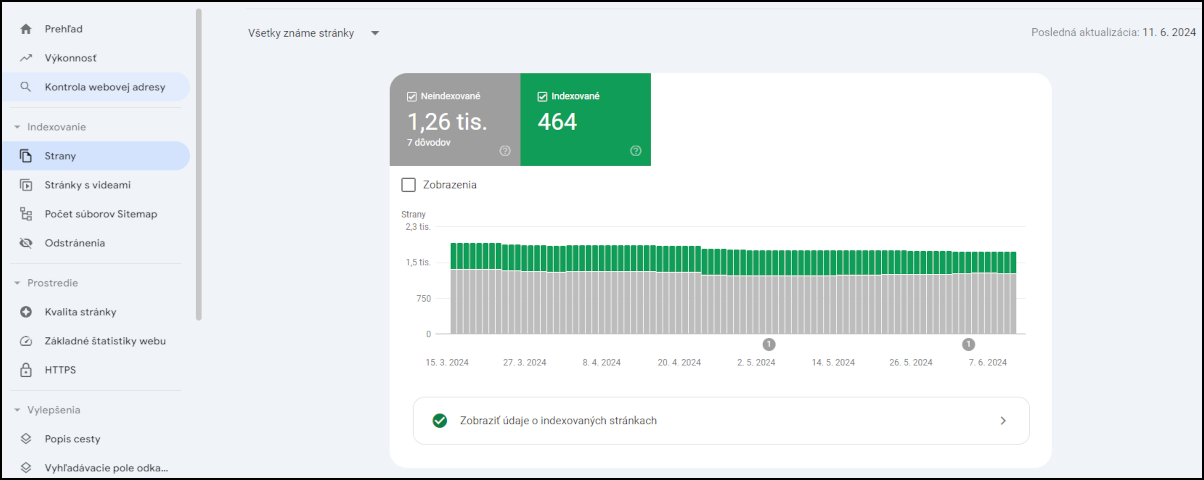Open HTTPS report
Viewport: 1204px width, 480px height.
[x=95, y=370]
